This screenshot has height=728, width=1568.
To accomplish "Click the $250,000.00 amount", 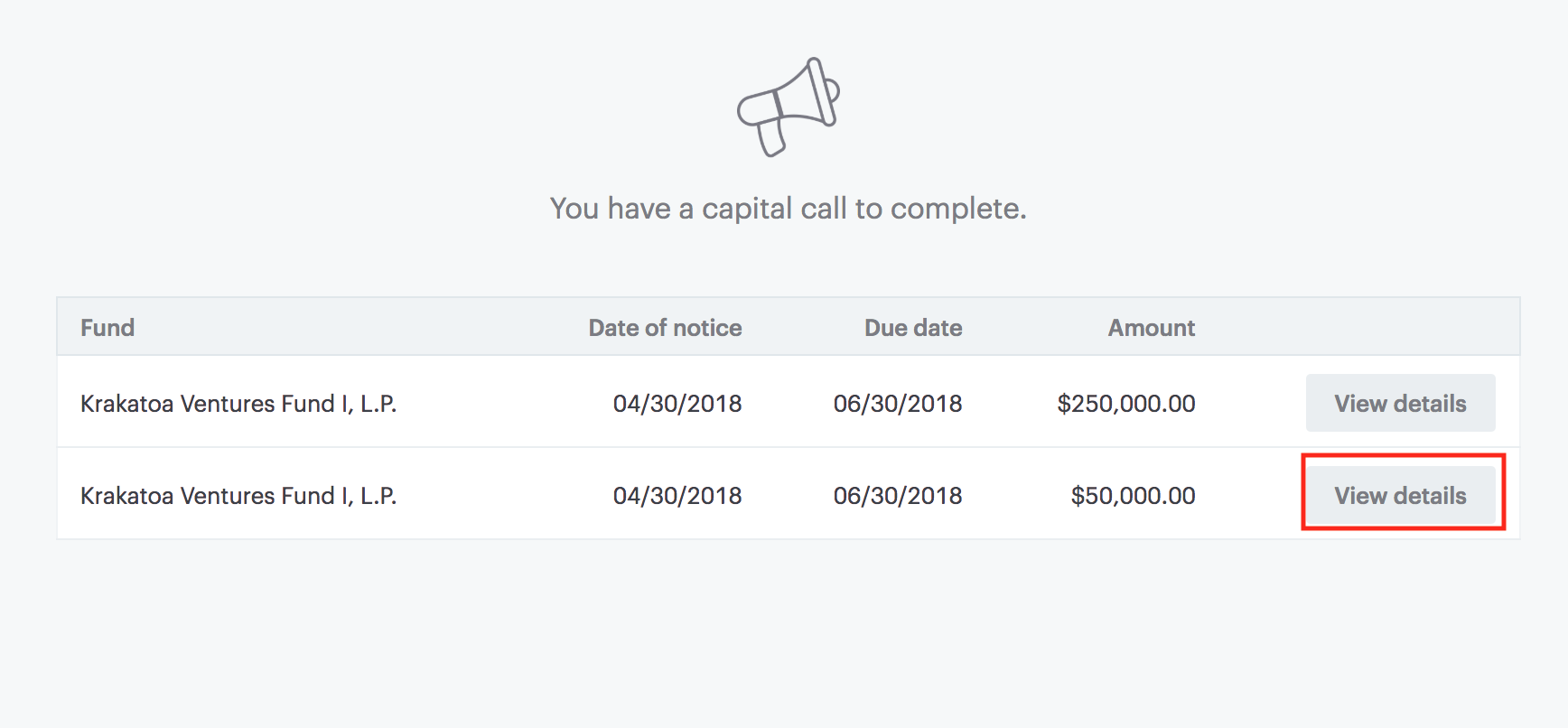I will click(1125, 404).
